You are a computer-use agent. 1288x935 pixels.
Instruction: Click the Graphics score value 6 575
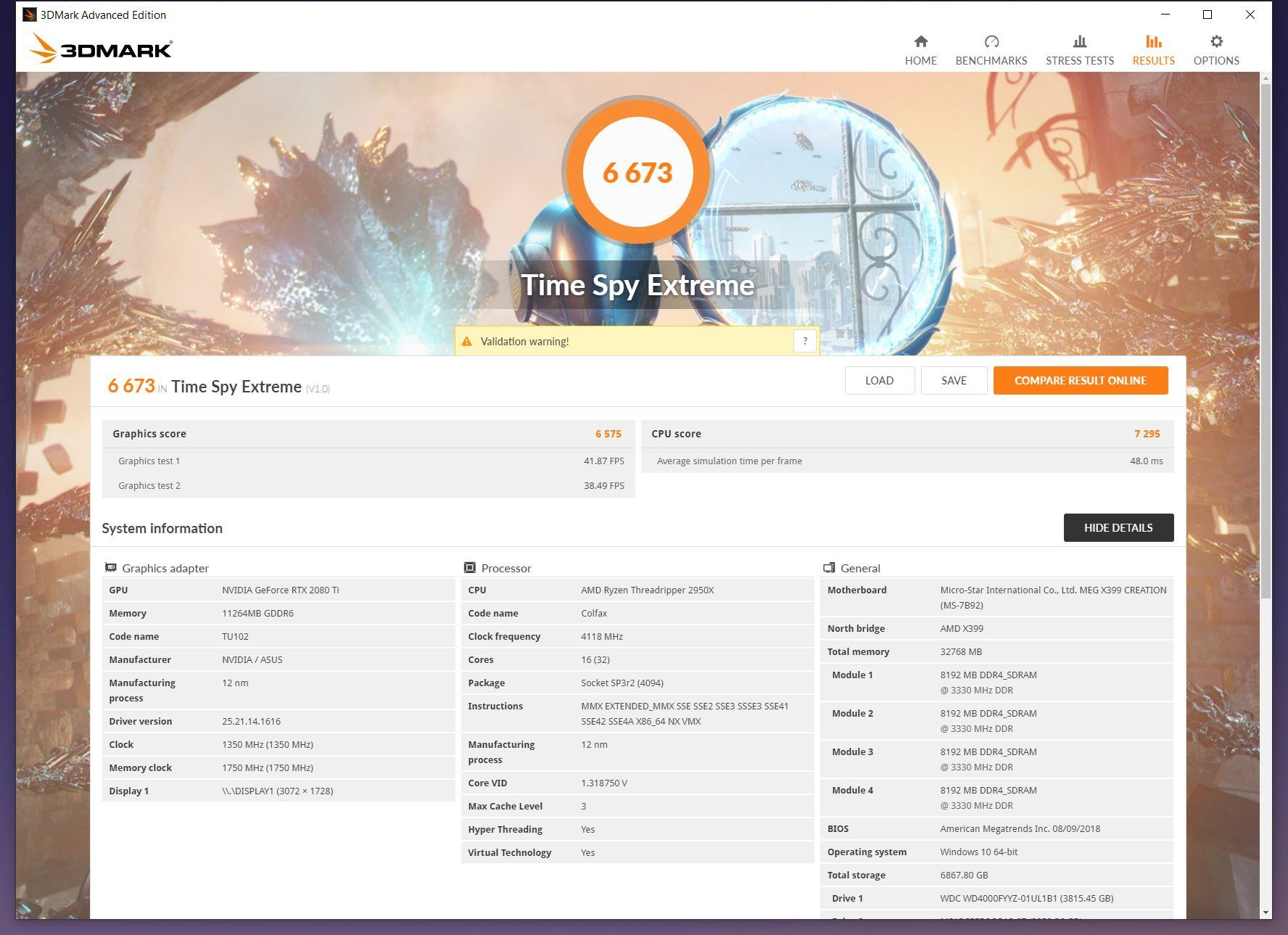tap(608, 434)
